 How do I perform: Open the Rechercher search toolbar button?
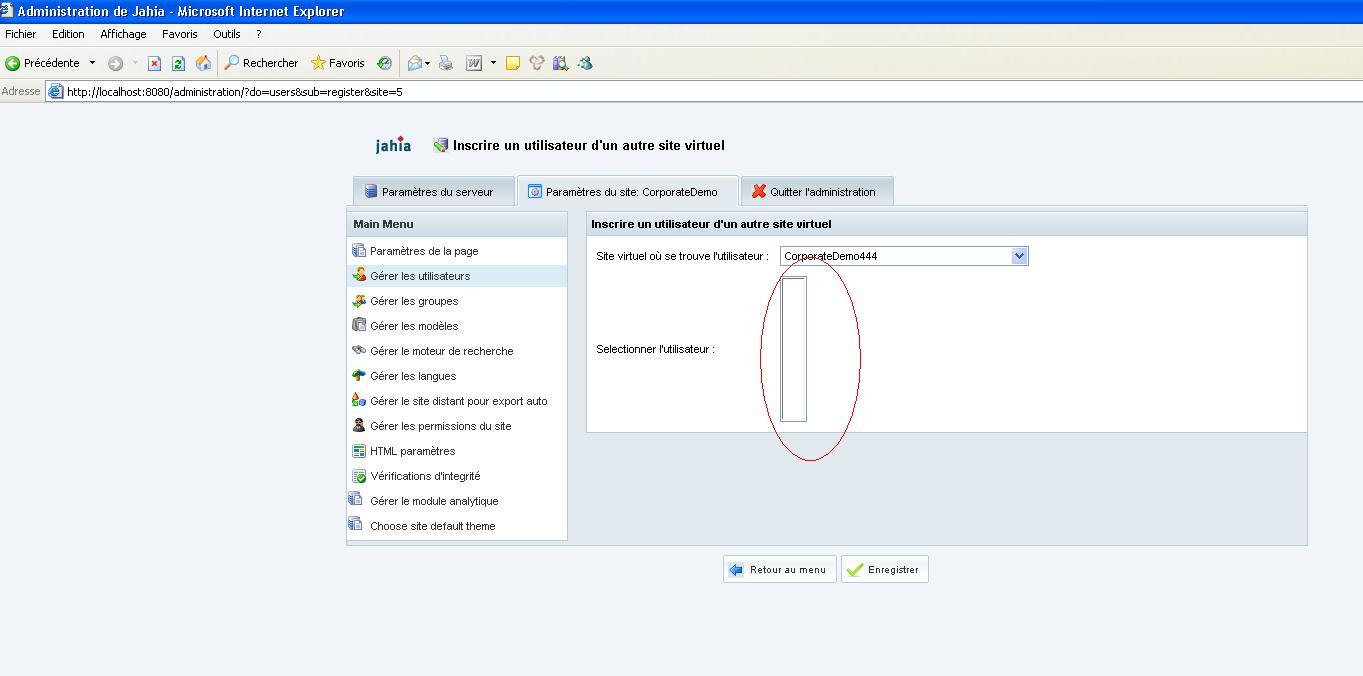[261, 63]
